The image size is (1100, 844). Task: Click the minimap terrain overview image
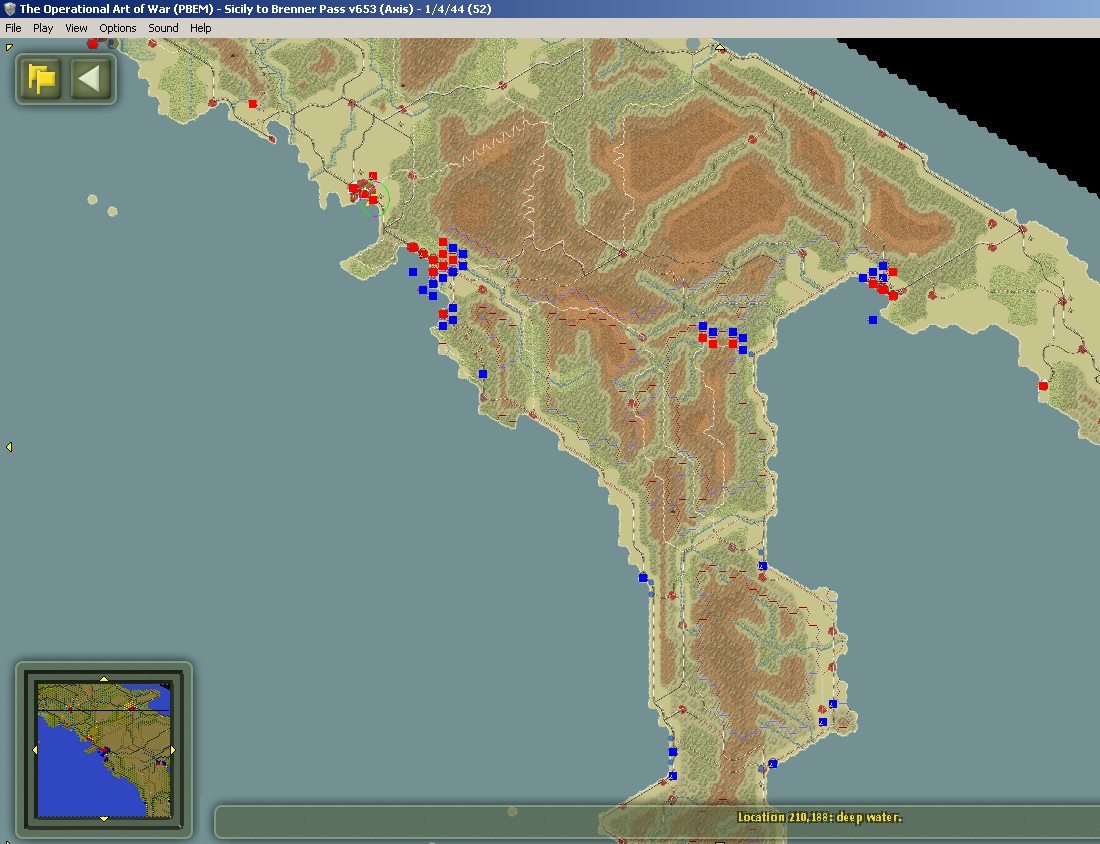(104, 750)
